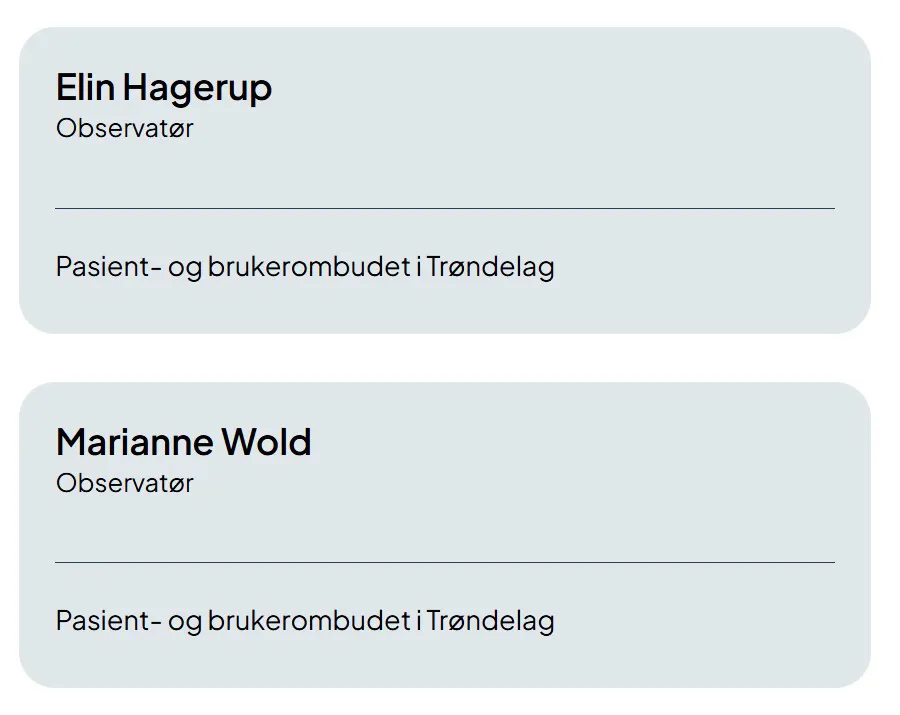This screenshot has width=900, height=715.
Task: Click the divider line in Marianne Wold's card
Action: click(445, 562)
